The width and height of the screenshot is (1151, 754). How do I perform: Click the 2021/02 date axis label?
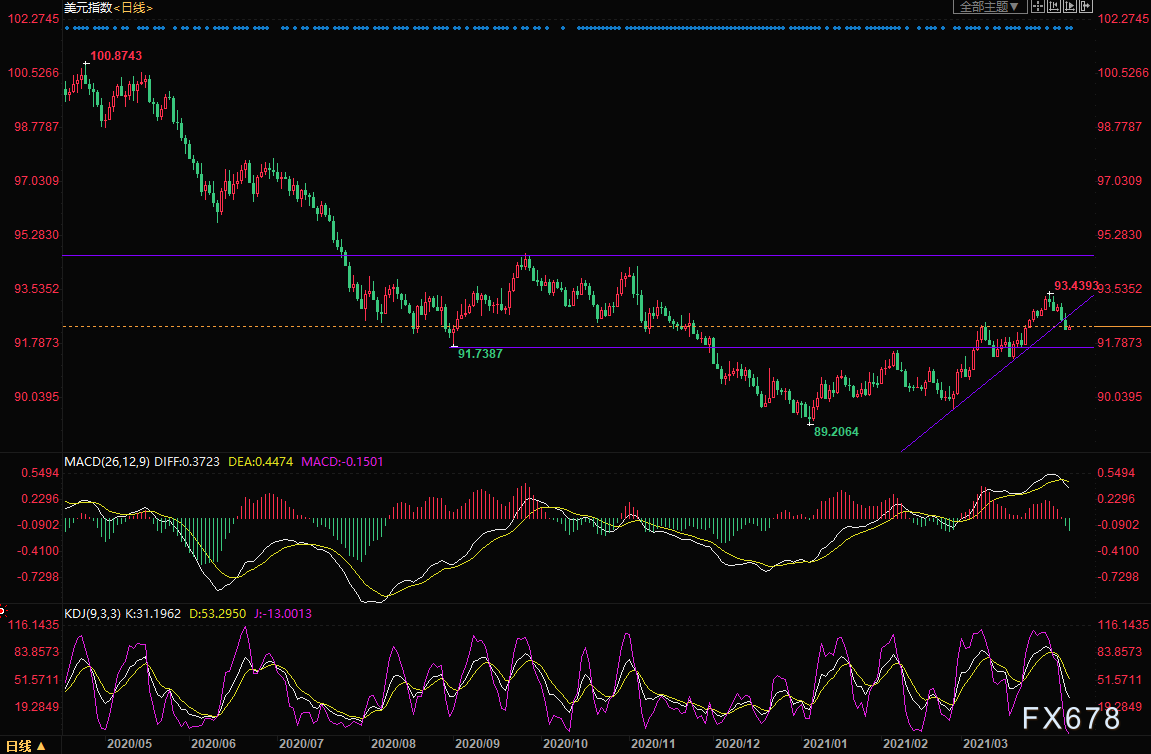(x=905, y=744)
